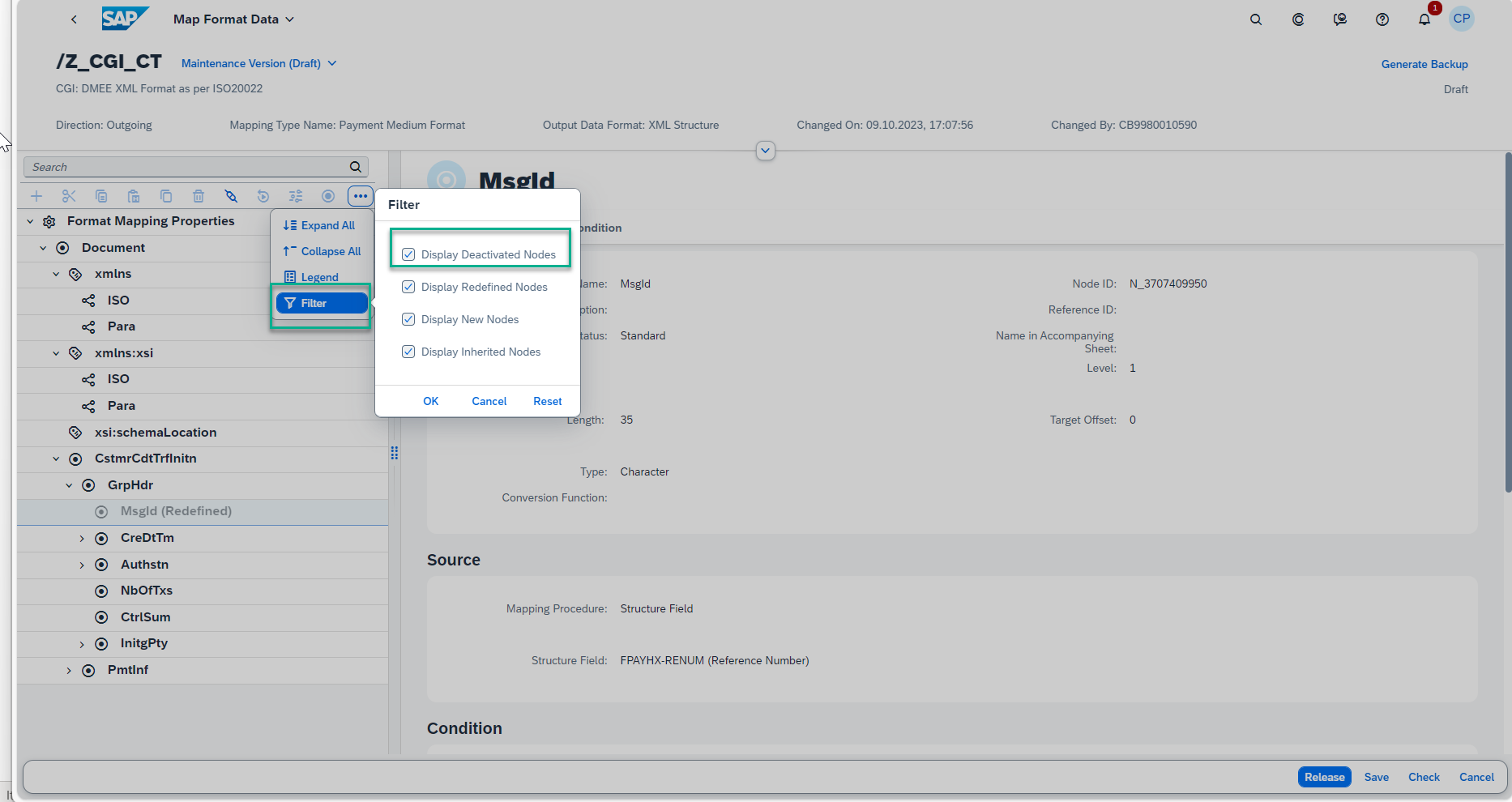The height and width of the screenshot is (802, 1512).
Task: Select xsi:schemaLocation tree row
Action: click(203, 433)
